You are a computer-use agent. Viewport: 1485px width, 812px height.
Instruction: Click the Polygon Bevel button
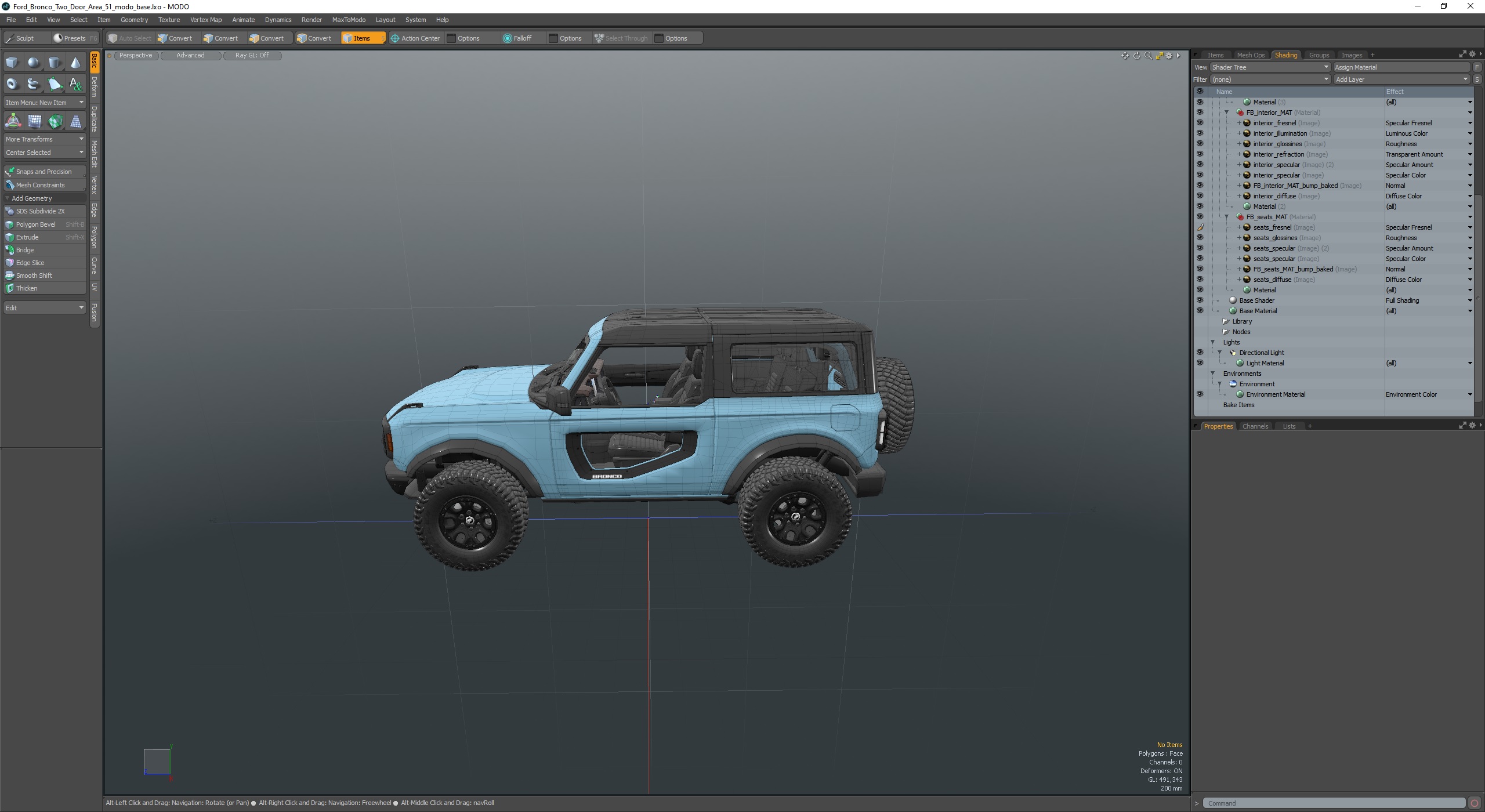pos(45,224)
